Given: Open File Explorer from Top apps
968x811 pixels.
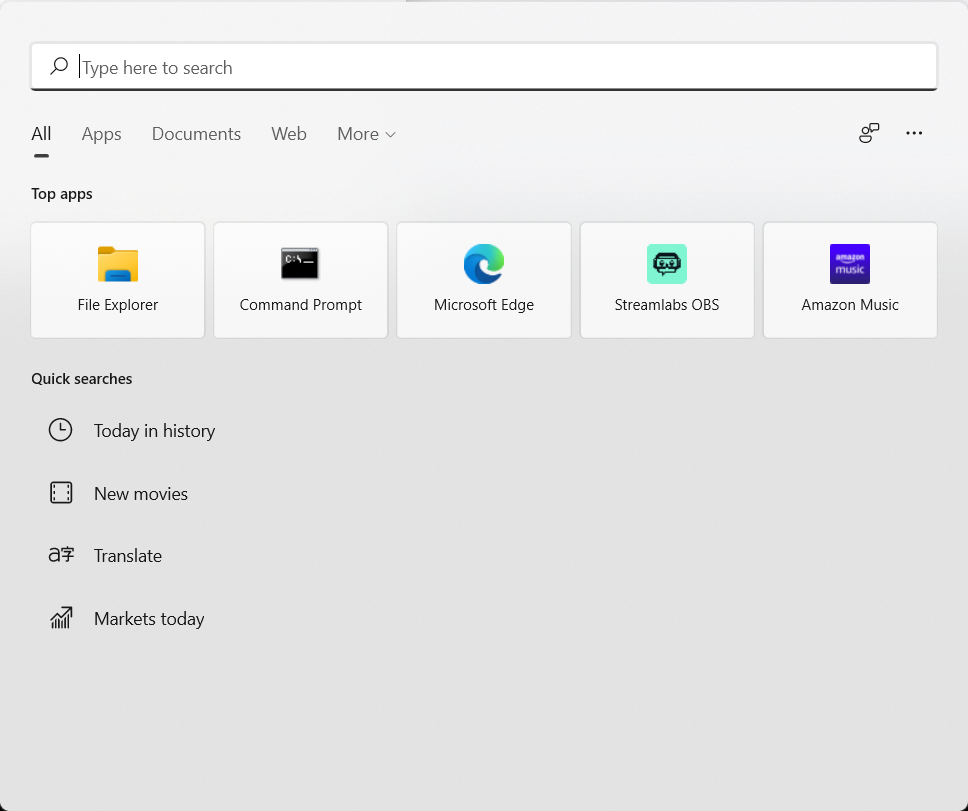Looking at the screenshot, I should pos(117,280).
